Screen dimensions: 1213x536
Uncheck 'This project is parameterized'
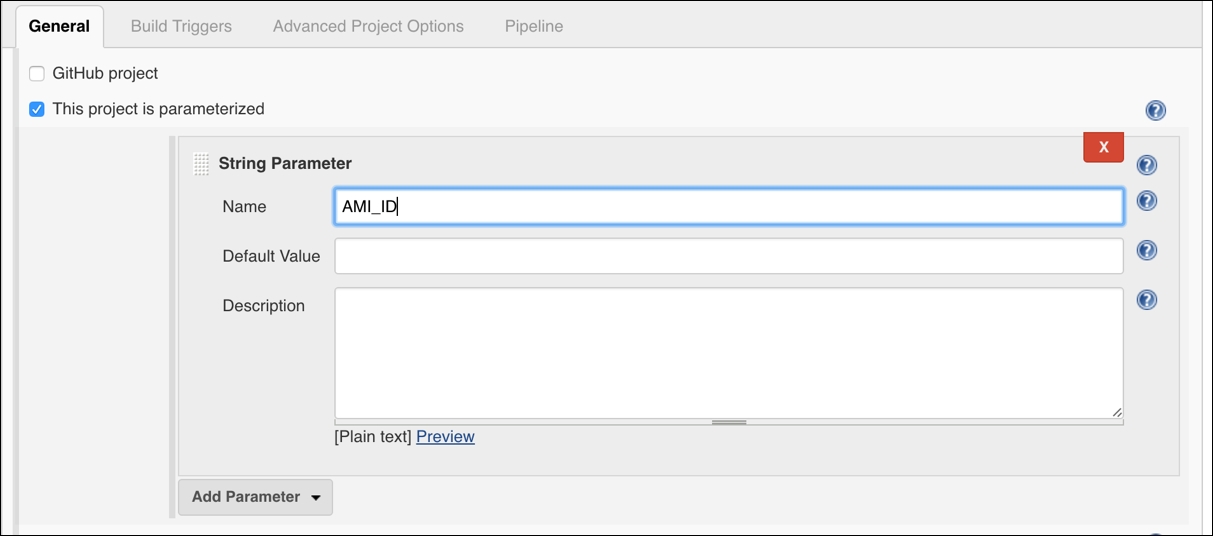click(x=37, y=109)
